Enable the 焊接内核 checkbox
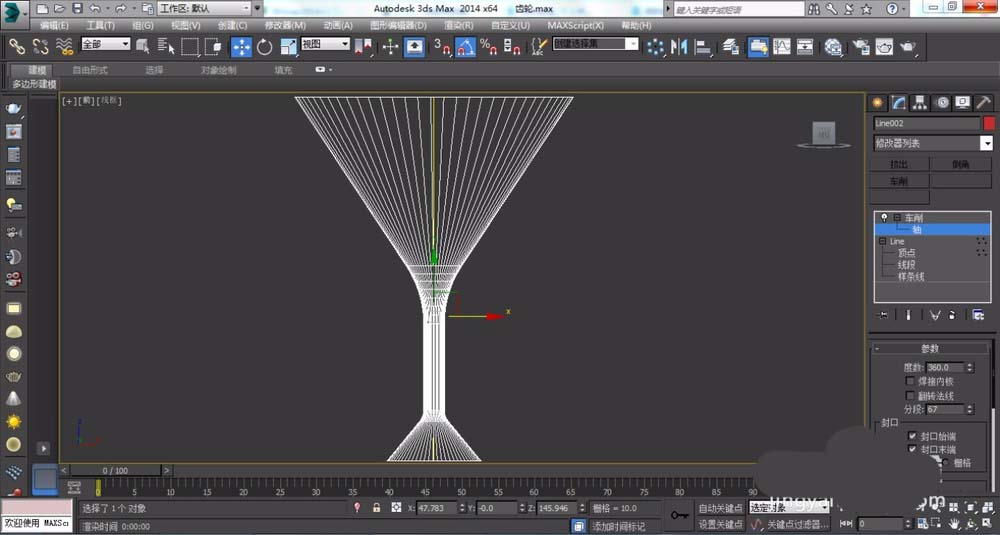The image size is (1000, 535). [x=910, y=381]
